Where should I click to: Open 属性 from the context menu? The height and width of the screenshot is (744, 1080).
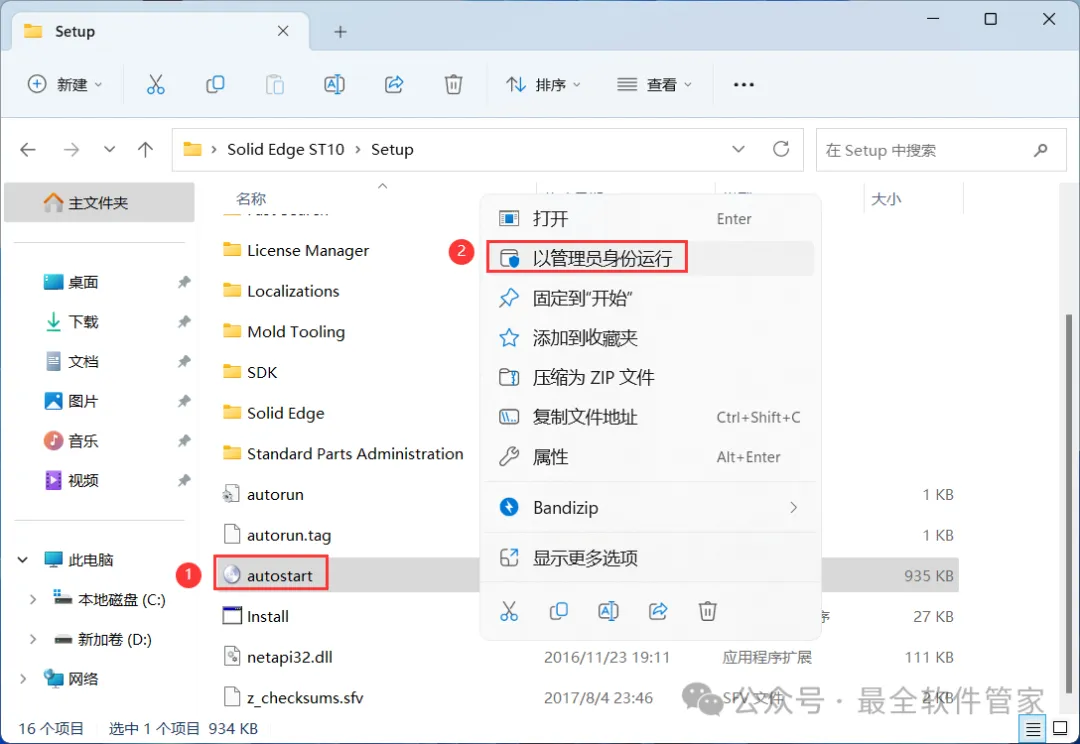(650, 457)
